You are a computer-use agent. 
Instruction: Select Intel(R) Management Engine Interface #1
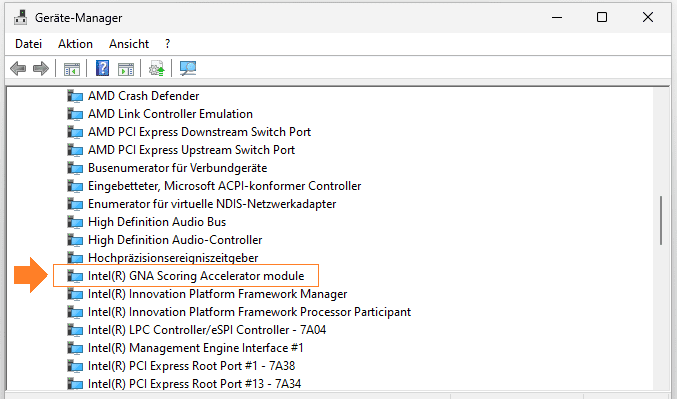tap(196, 348)
